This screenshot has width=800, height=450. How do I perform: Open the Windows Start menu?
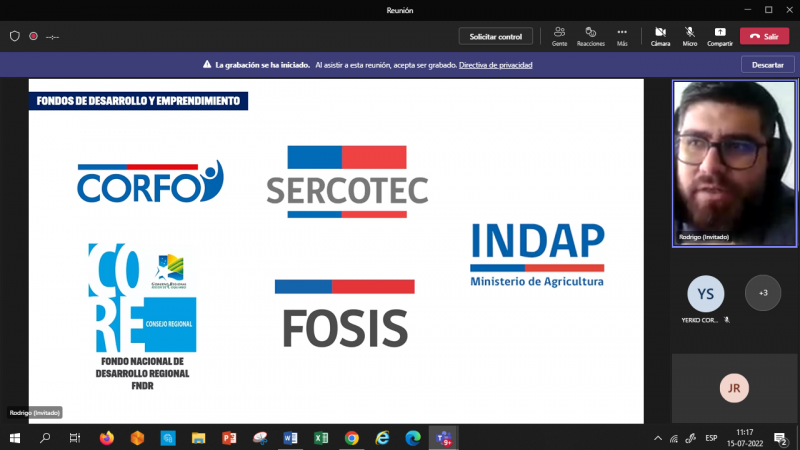[x=15, y=438]
